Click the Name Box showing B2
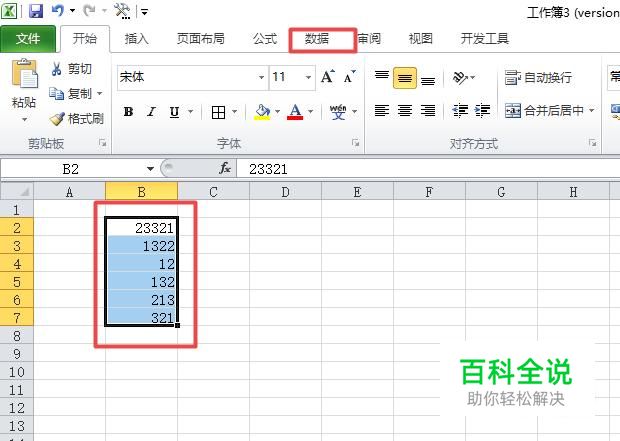Viewport: 620px width, 441px height. pos(71,169)
